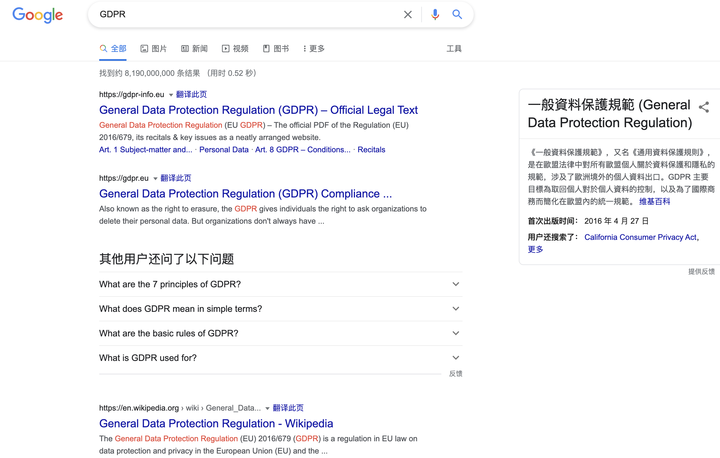Click the results count text 8,190,000,000
The image size is (720, 458).
(150, 74)
